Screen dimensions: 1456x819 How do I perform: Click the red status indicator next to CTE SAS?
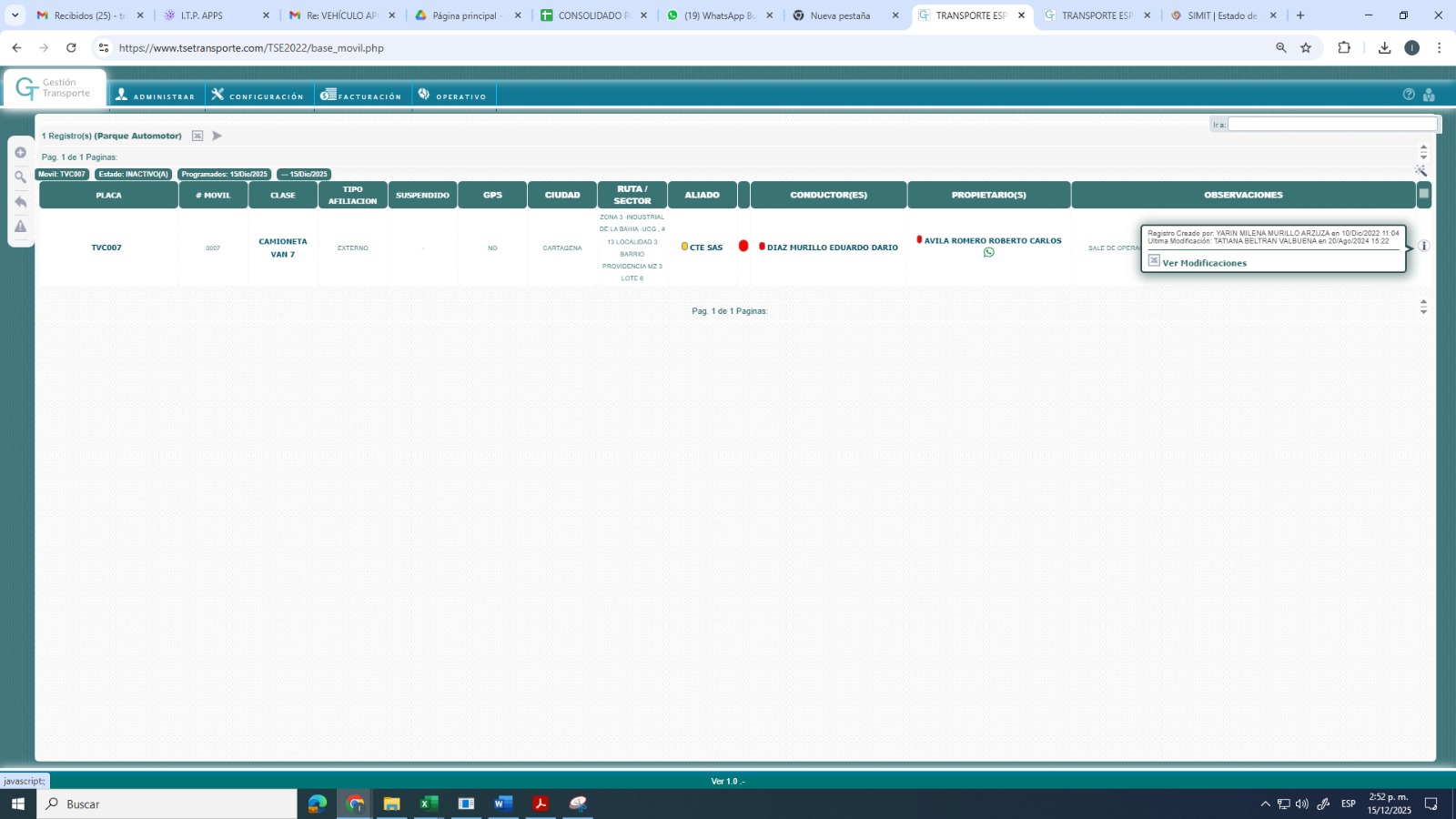[743, 247]
